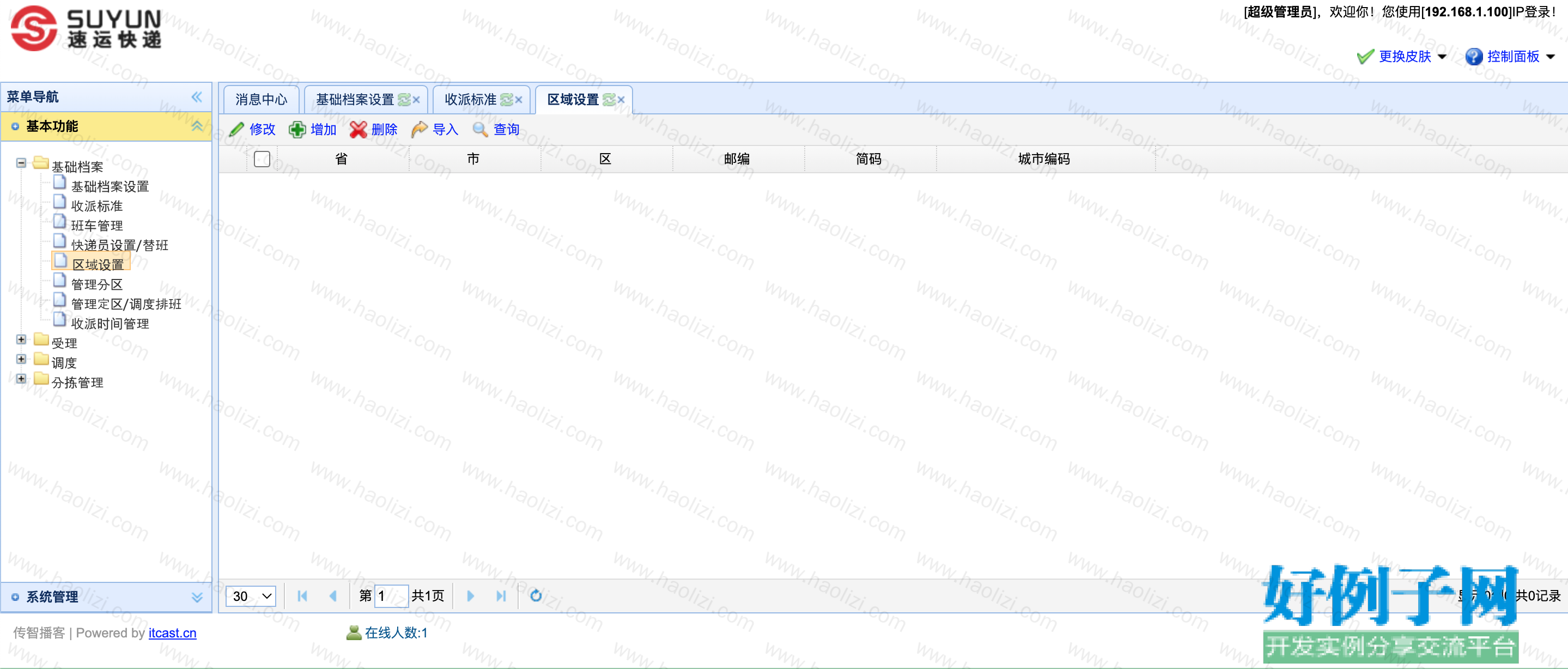This screenshot has width=1568, height=669.
Task: Refresh the 区域设置 tab via its refresh icon
Action: [x=609, y=100]
